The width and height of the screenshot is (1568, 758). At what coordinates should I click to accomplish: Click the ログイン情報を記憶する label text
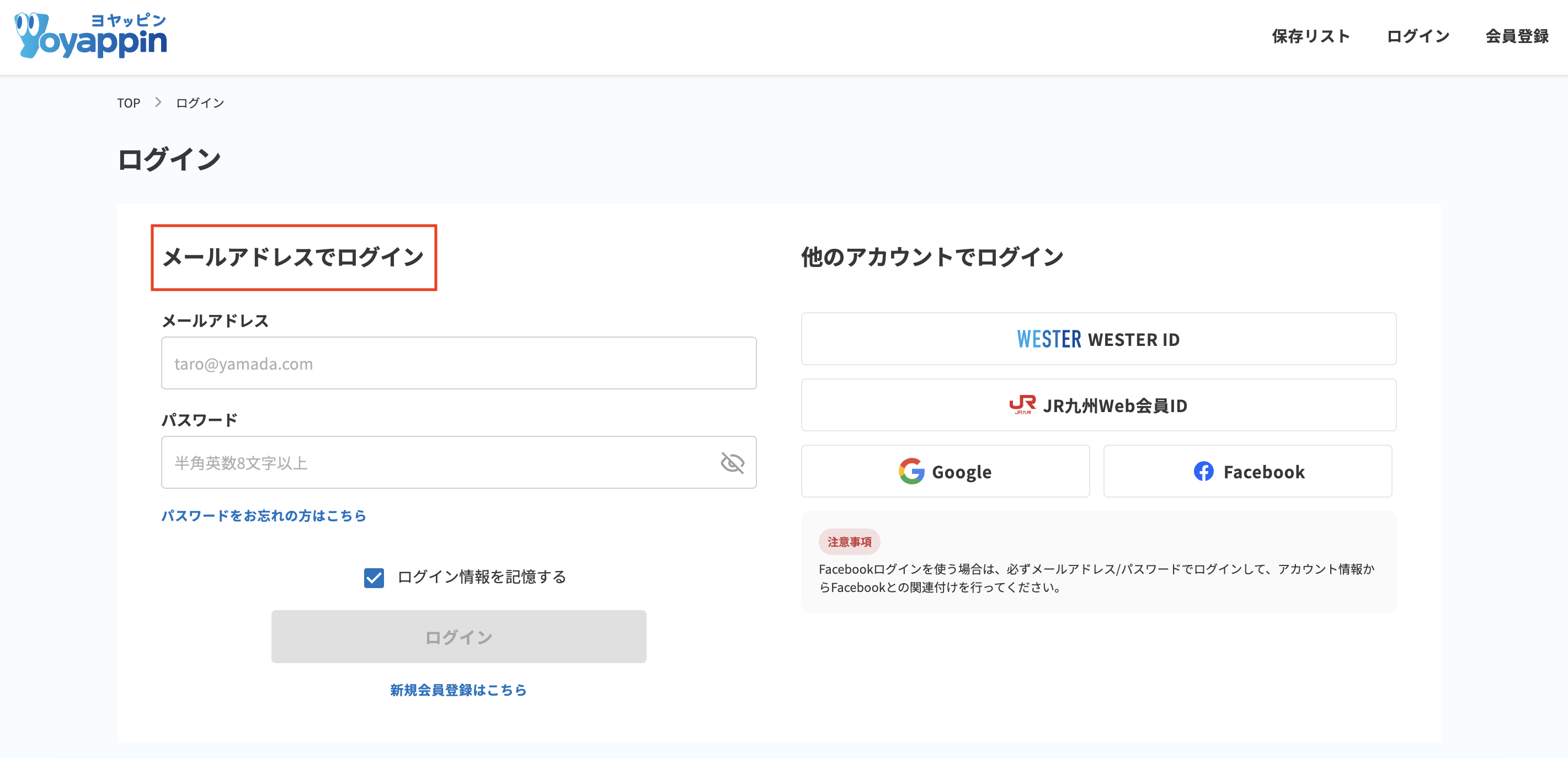482,577
